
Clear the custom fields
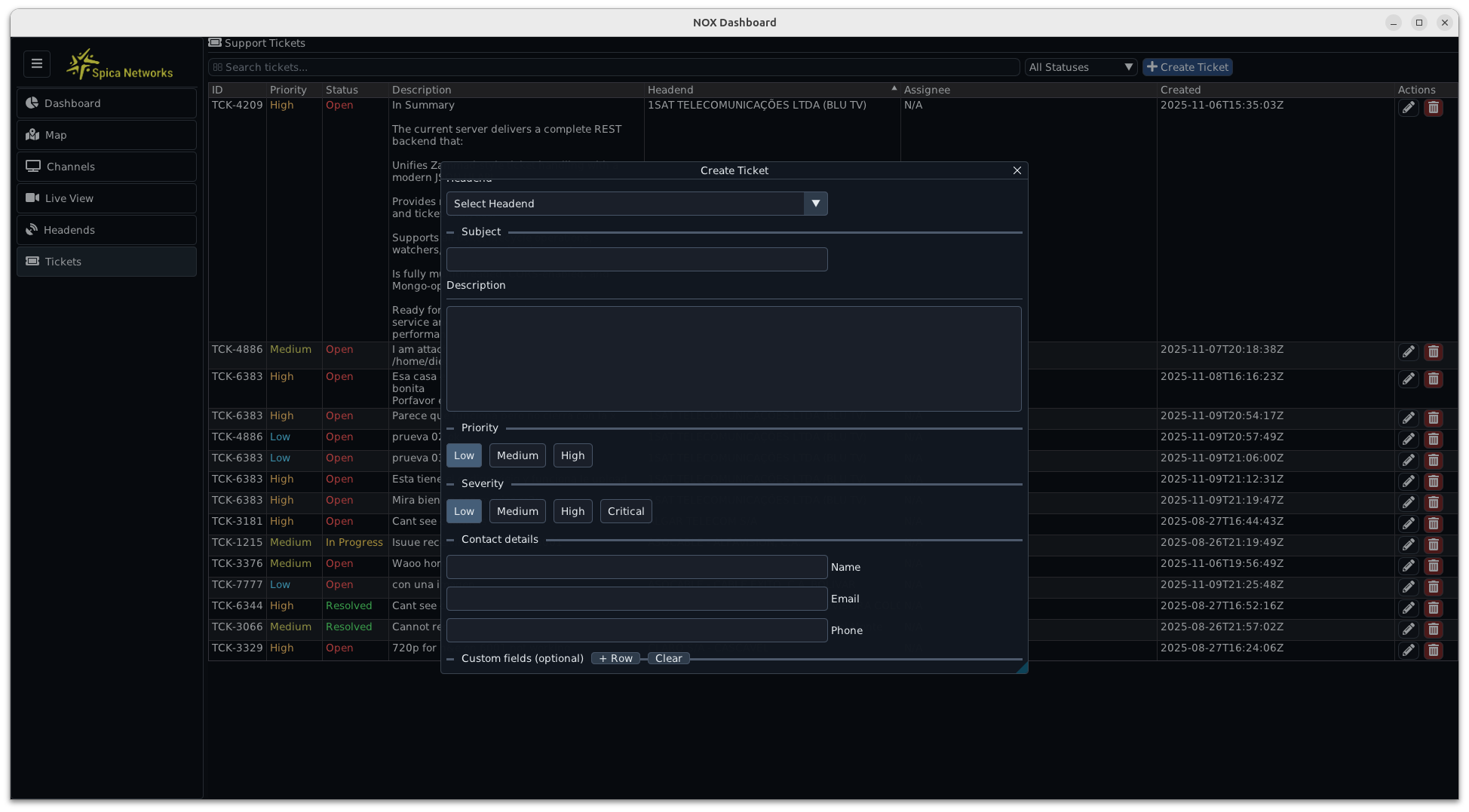[x=668, y=658]
